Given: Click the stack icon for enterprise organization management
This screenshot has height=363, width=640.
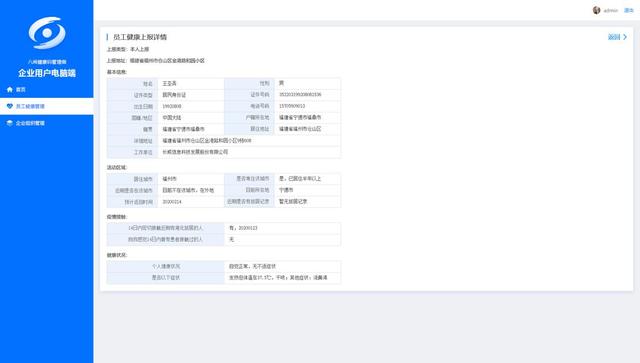Looking at the screenshot, I should pos(10,123).
